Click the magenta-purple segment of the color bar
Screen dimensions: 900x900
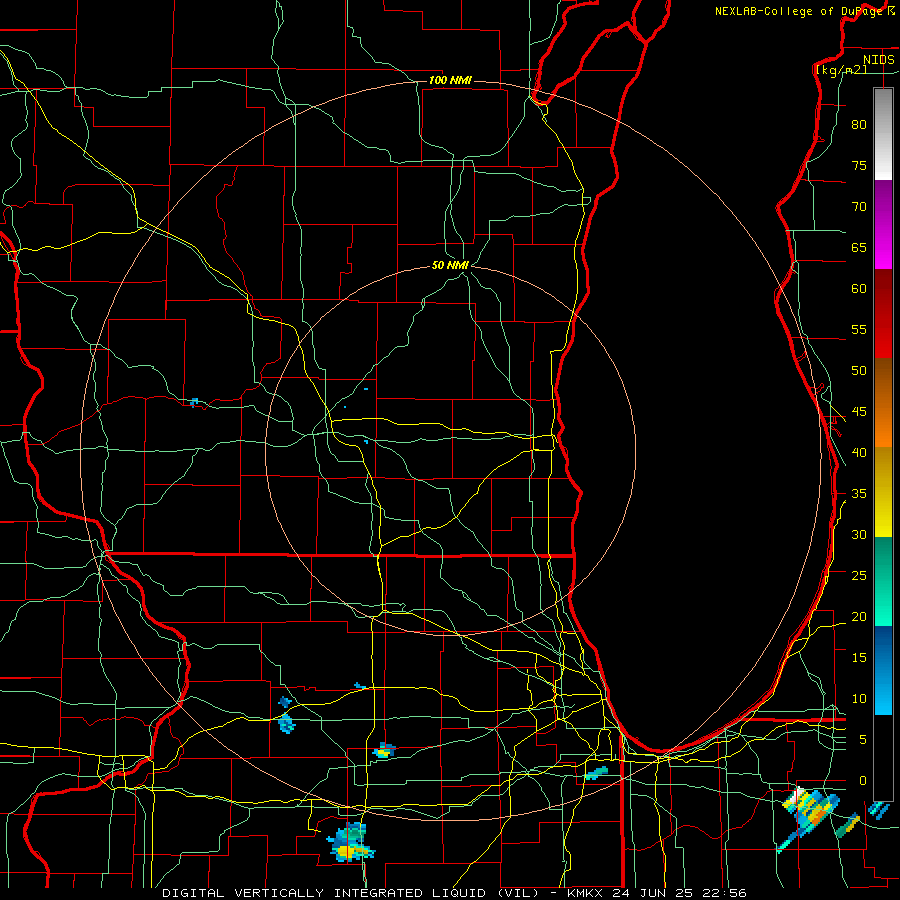click(x=883, y=225)
